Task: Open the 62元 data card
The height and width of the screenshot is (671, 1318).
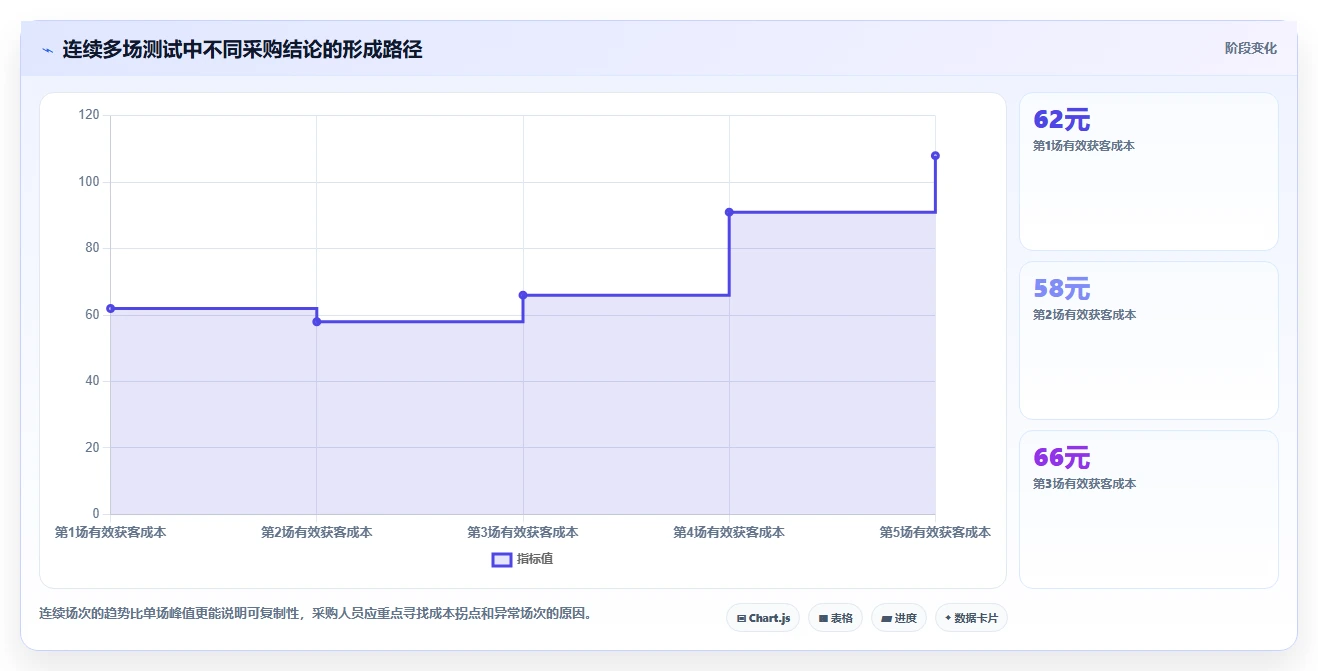Action: 1148,171
